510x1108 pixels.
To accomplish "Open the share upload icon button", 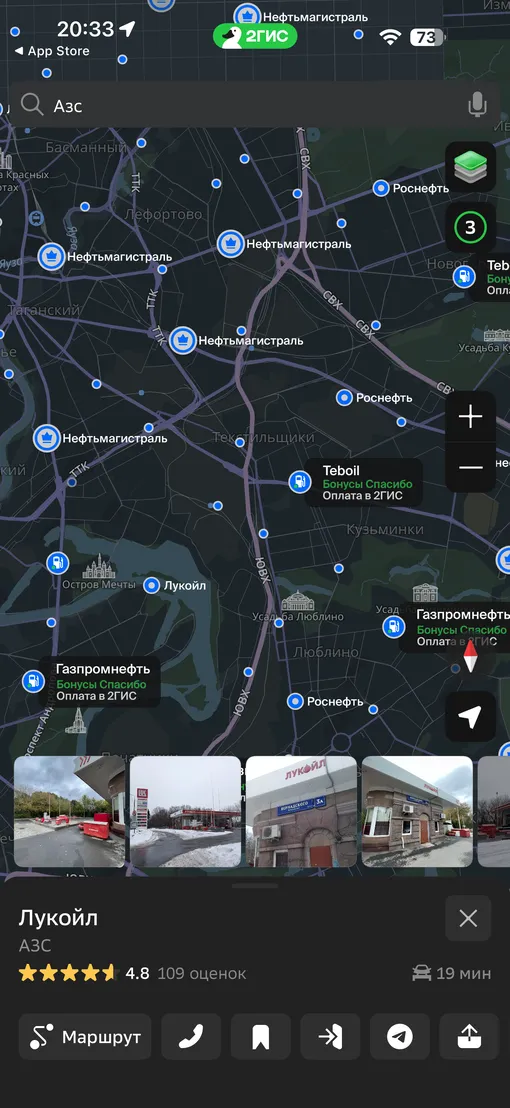I will point(469,1037).
